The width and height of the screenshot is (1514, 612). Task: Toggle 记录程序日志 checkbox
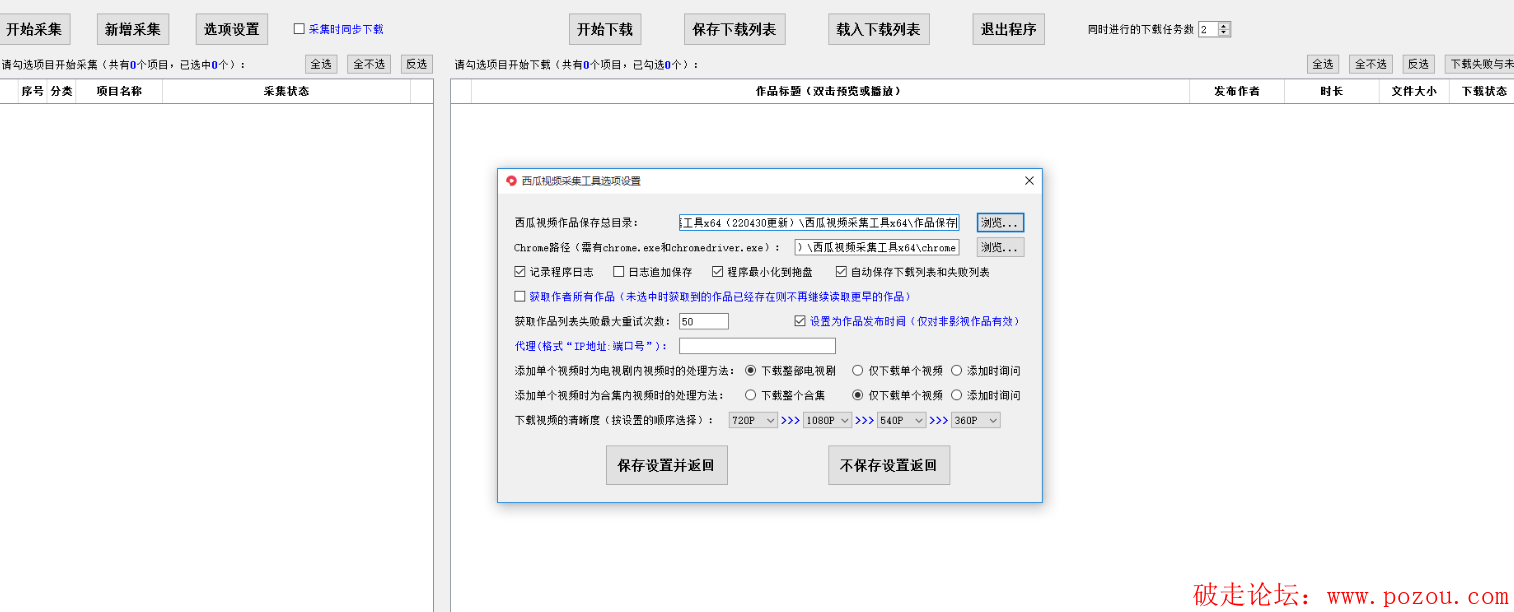click(520, 271)
